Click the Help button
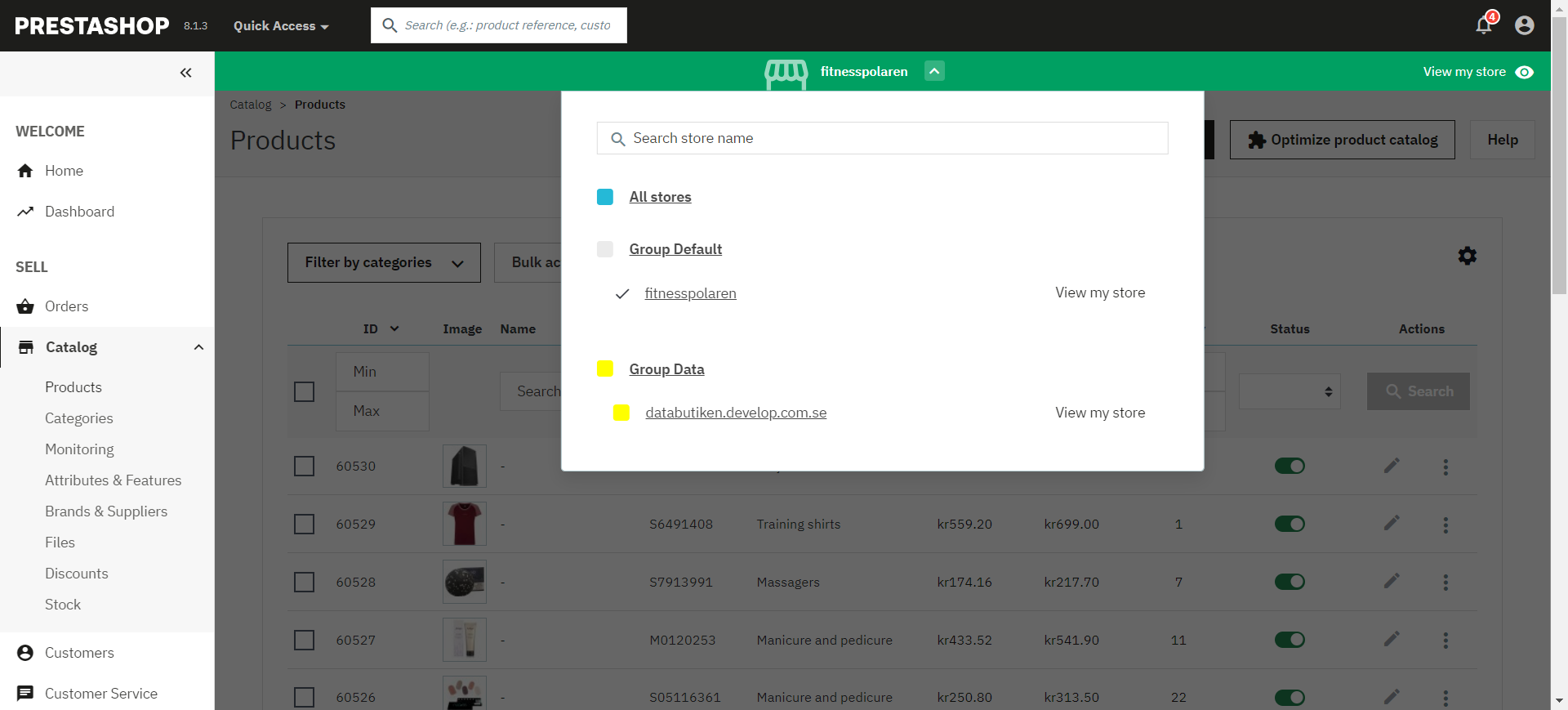Screen dimensions: 1568x710 click(1503, 140)
